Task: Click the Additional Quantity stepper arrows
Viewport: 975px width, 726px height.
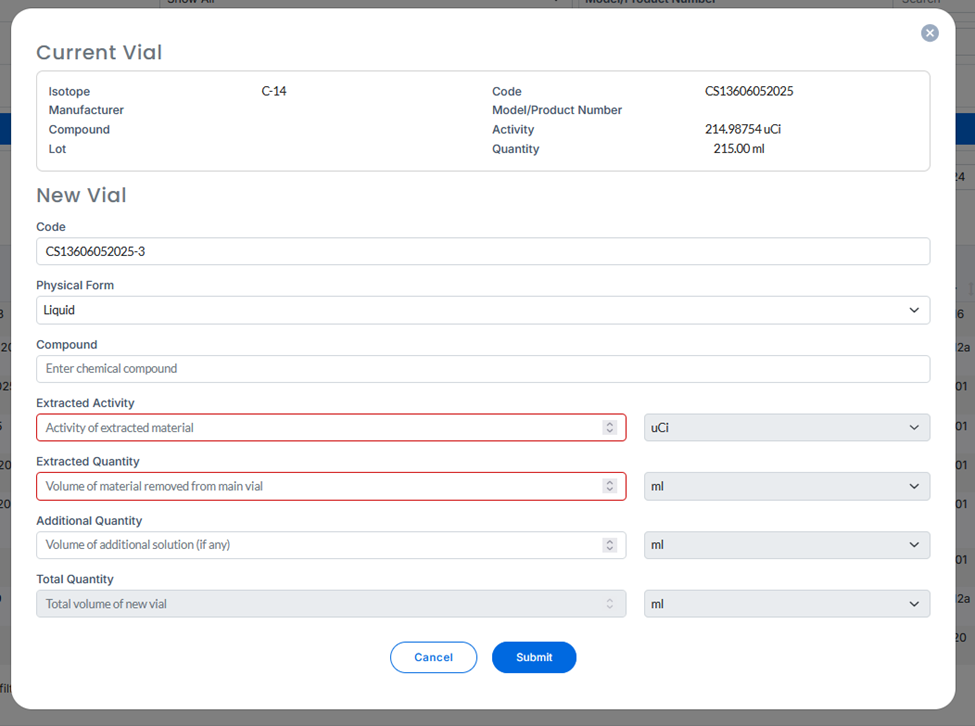Action: [x=609, y=545]
